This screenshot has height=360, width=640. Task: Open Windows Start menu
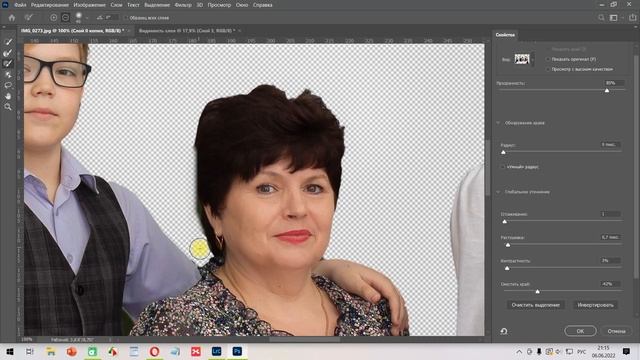[x=10, y=351]
